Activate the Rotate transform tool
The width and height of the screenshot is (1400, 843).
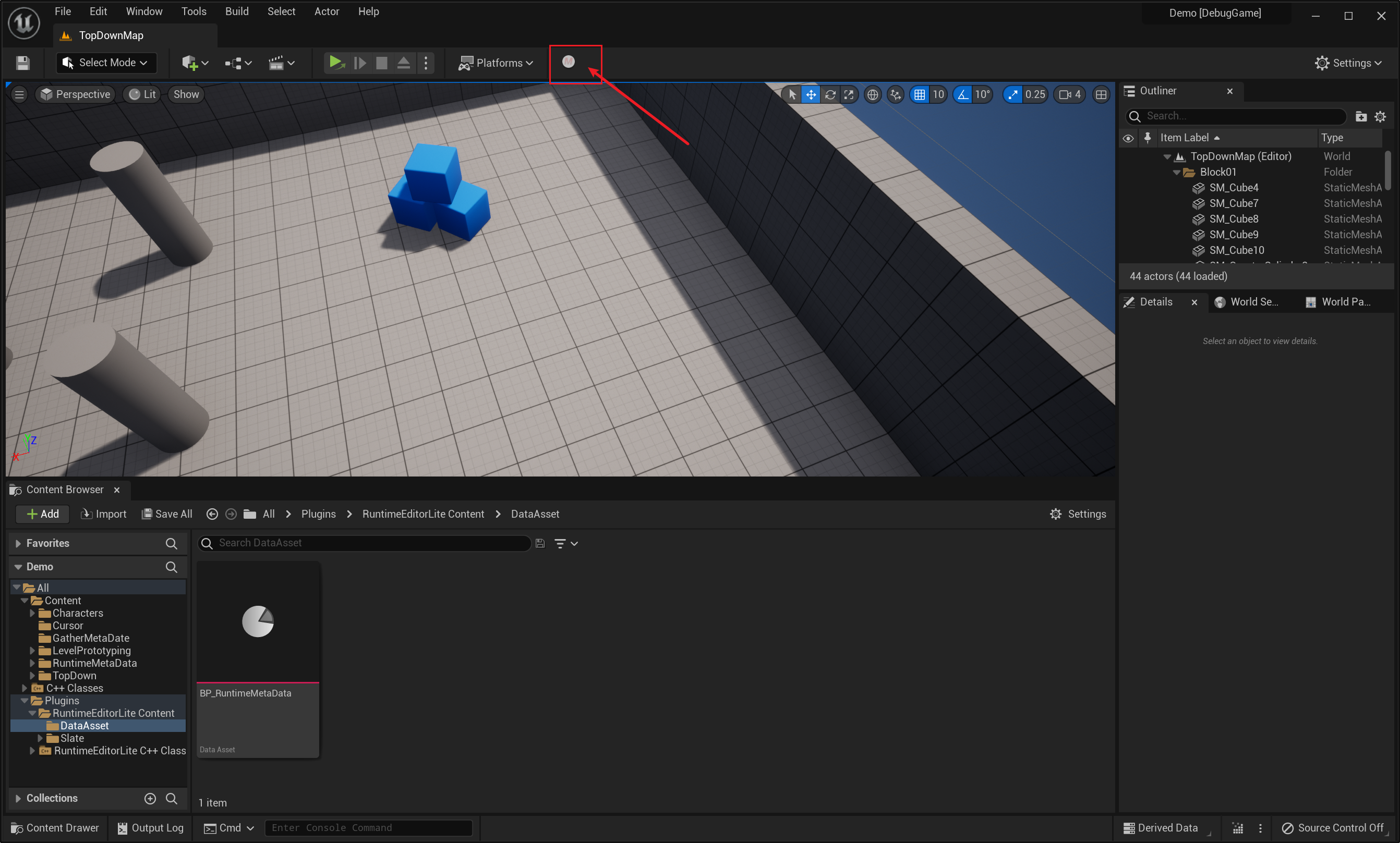point(830,94)
